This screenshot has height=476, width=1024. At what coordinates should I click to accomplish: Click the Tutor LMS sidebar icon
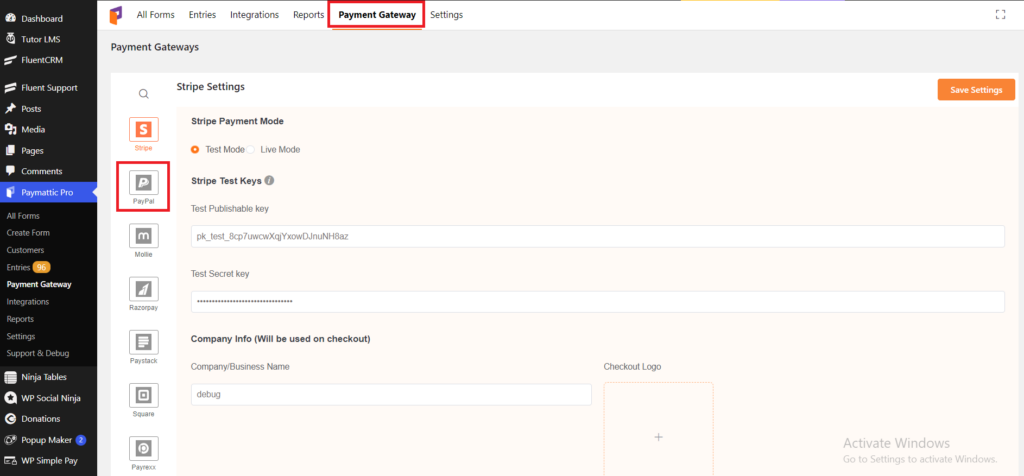[x=10, y=39]
